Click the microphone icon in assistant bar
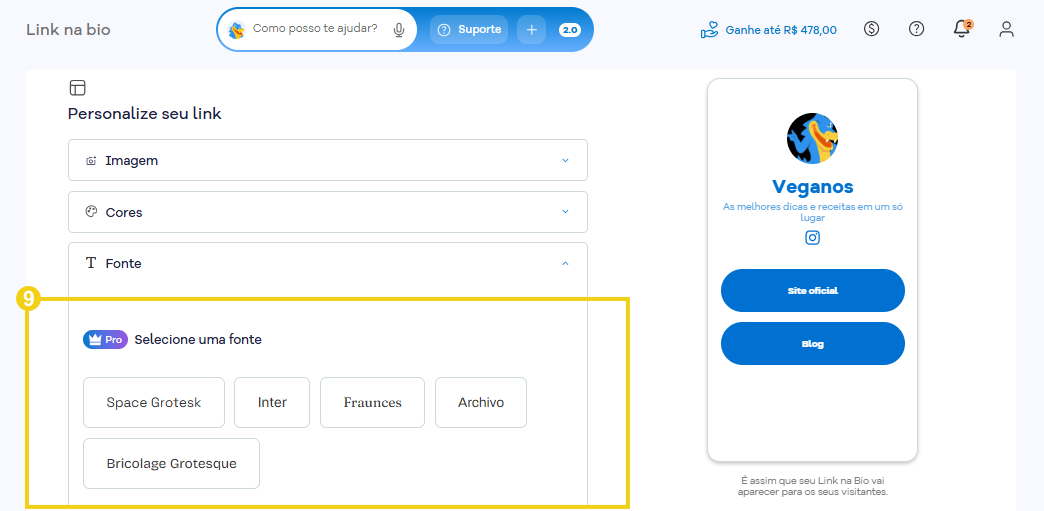 pos(399,29)
